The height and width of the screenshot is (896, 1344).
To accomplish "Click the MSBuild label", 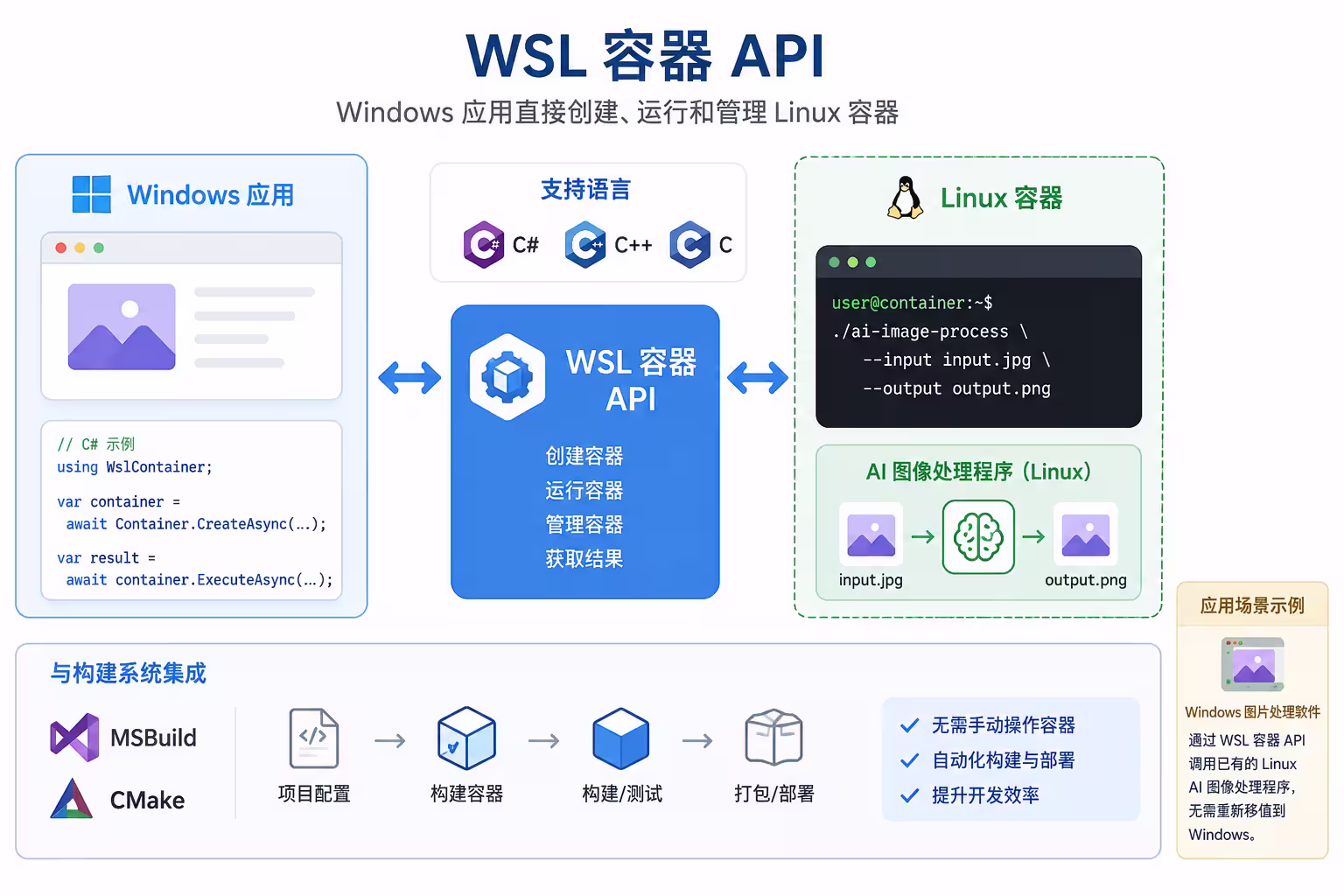I will [153, 738].
